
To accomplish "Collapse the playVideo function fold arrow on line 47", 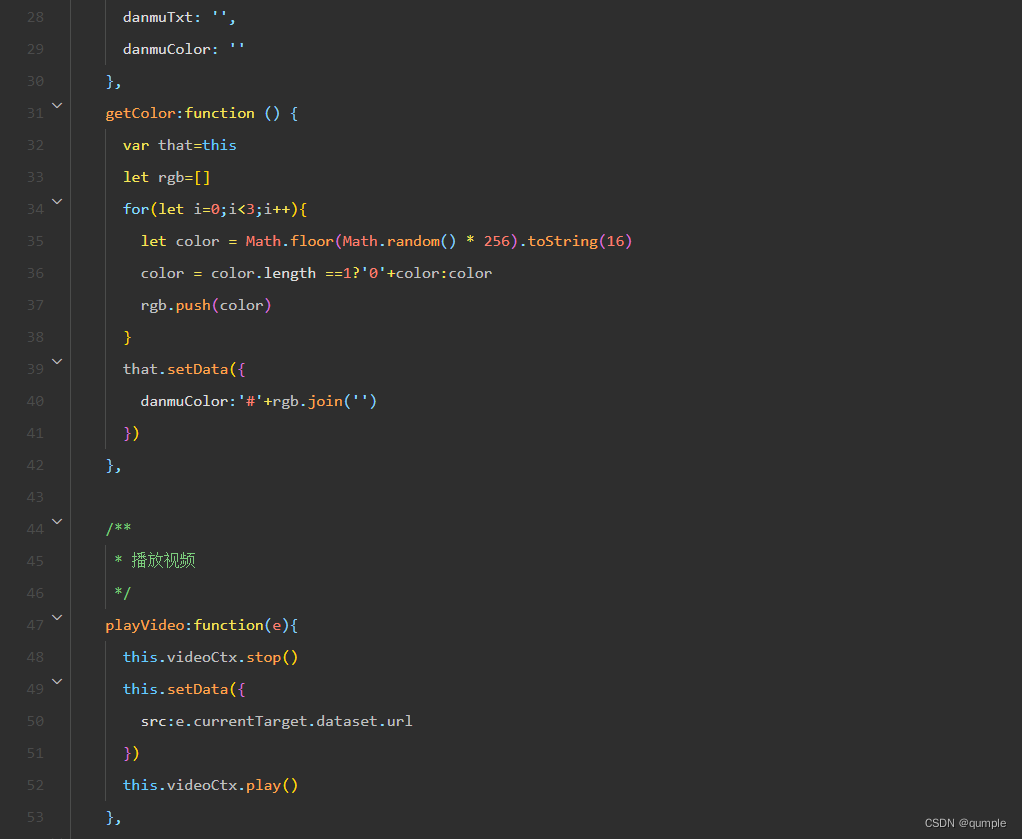I will (x=57, y=617).
